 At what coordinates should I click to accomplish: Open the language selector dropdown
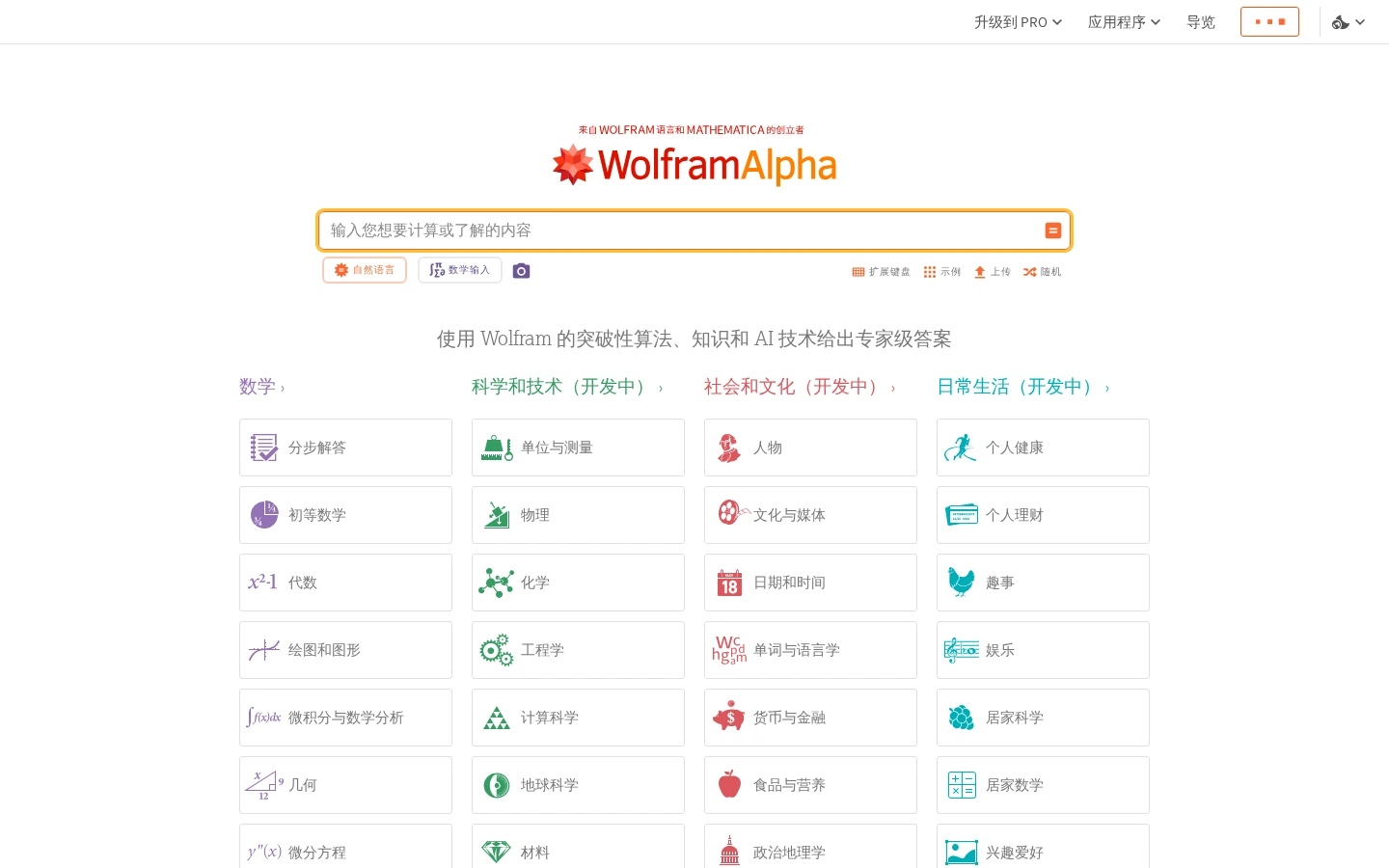pyautogui.click(x=1348, y=22)
